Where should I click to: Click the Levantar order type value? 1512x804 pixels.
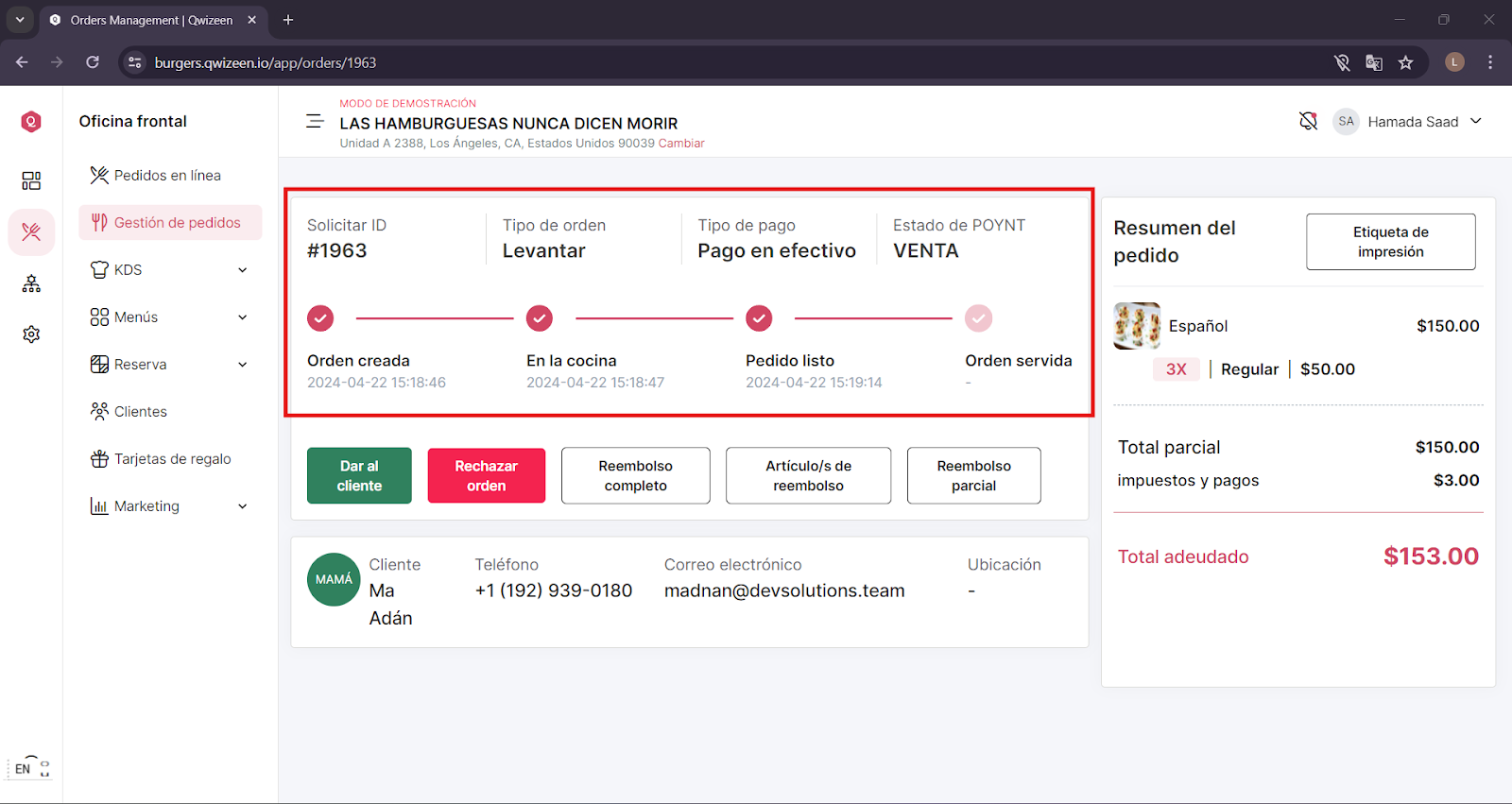tap(544, 250)
